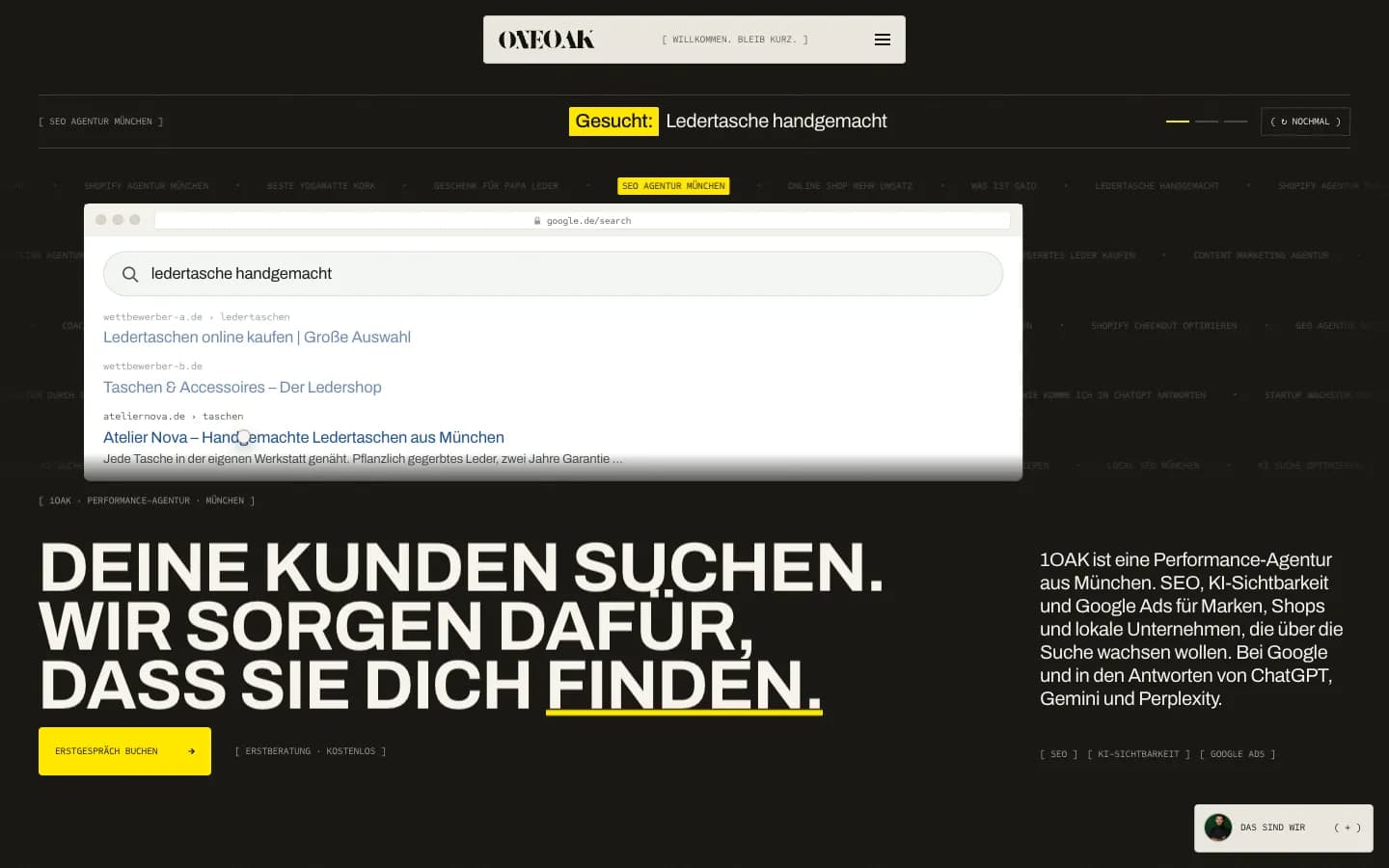Viewport: 1389px width, 868px height.
Task: Click the Online Shop mehr Umsatz keyword
Action: click(850, 186)
